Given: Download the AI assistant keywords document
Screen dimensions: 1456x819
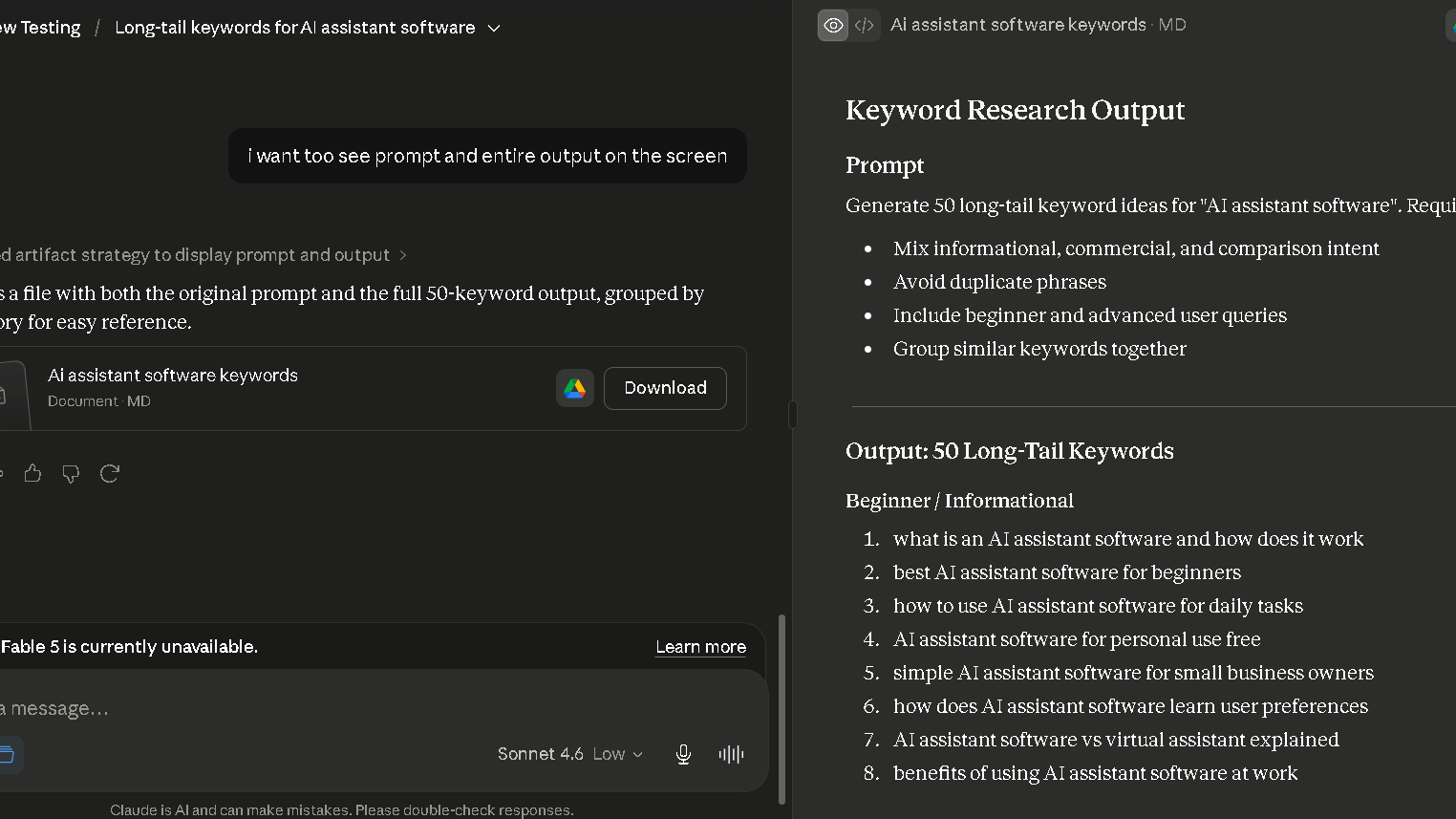Looking at the screenshot, I should (x=665, y=388).
